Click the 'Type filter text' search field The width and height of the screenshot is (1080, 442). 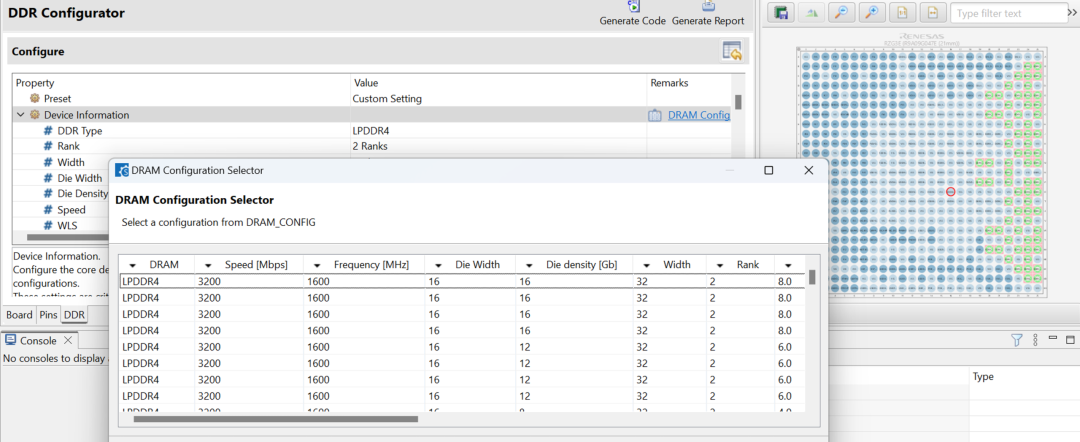click(x=1009, y=13)
